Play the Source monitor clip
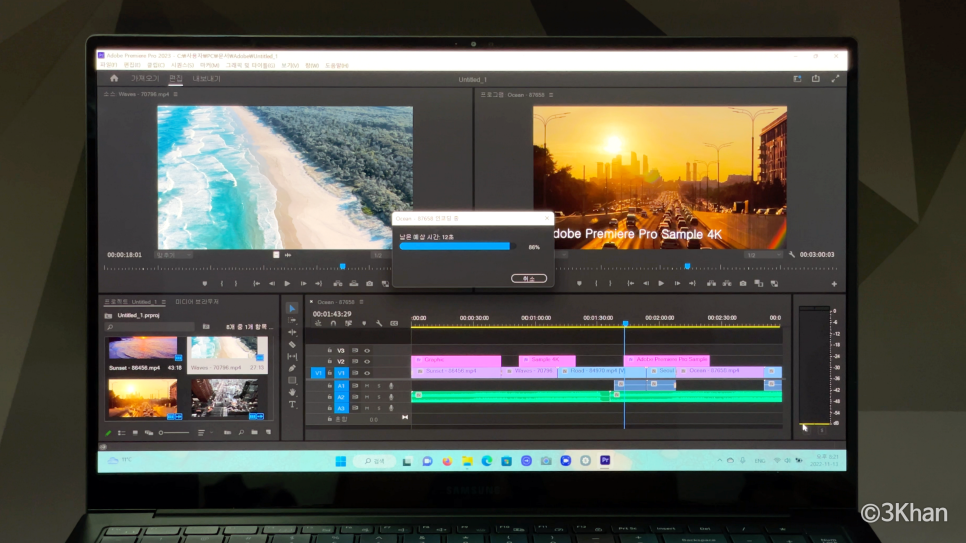Viewport: 966px width, 543px height. tap(287, 284)
